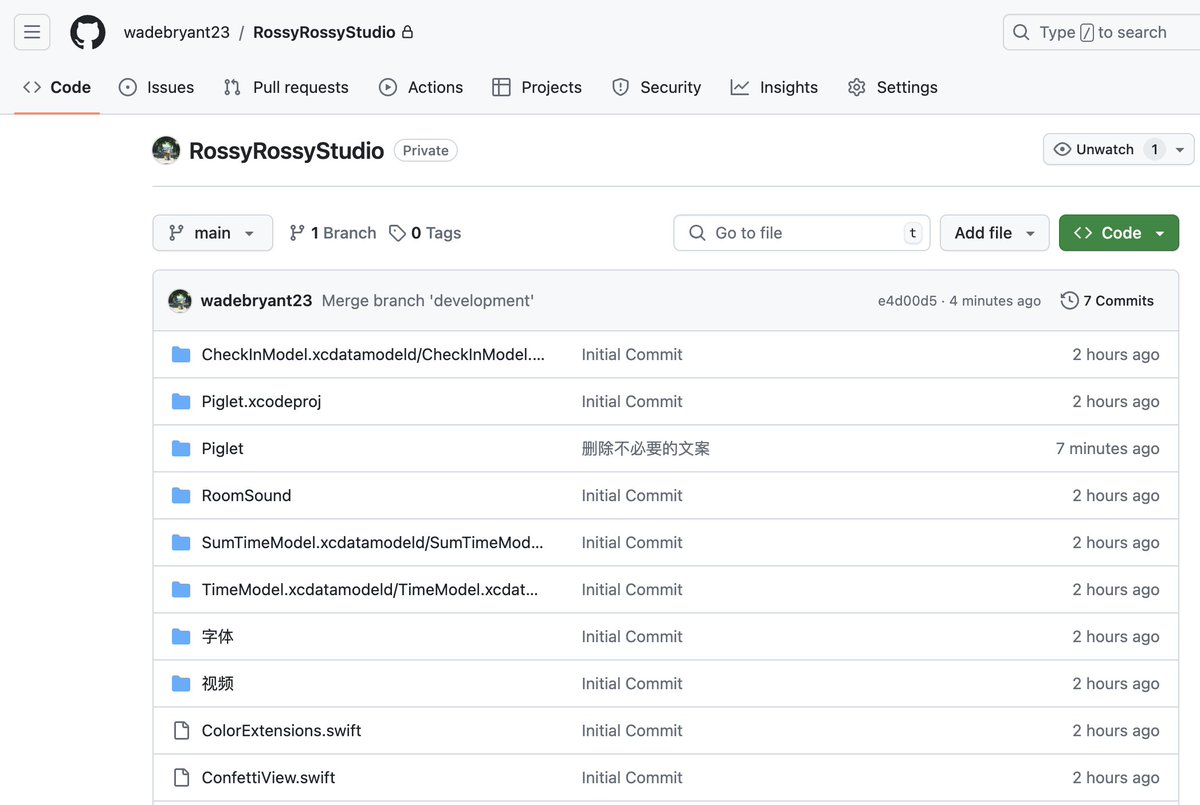This screenshot has height=805, width=1200.
Task: Open the Add file dropdown
Action: coord(995,233)
